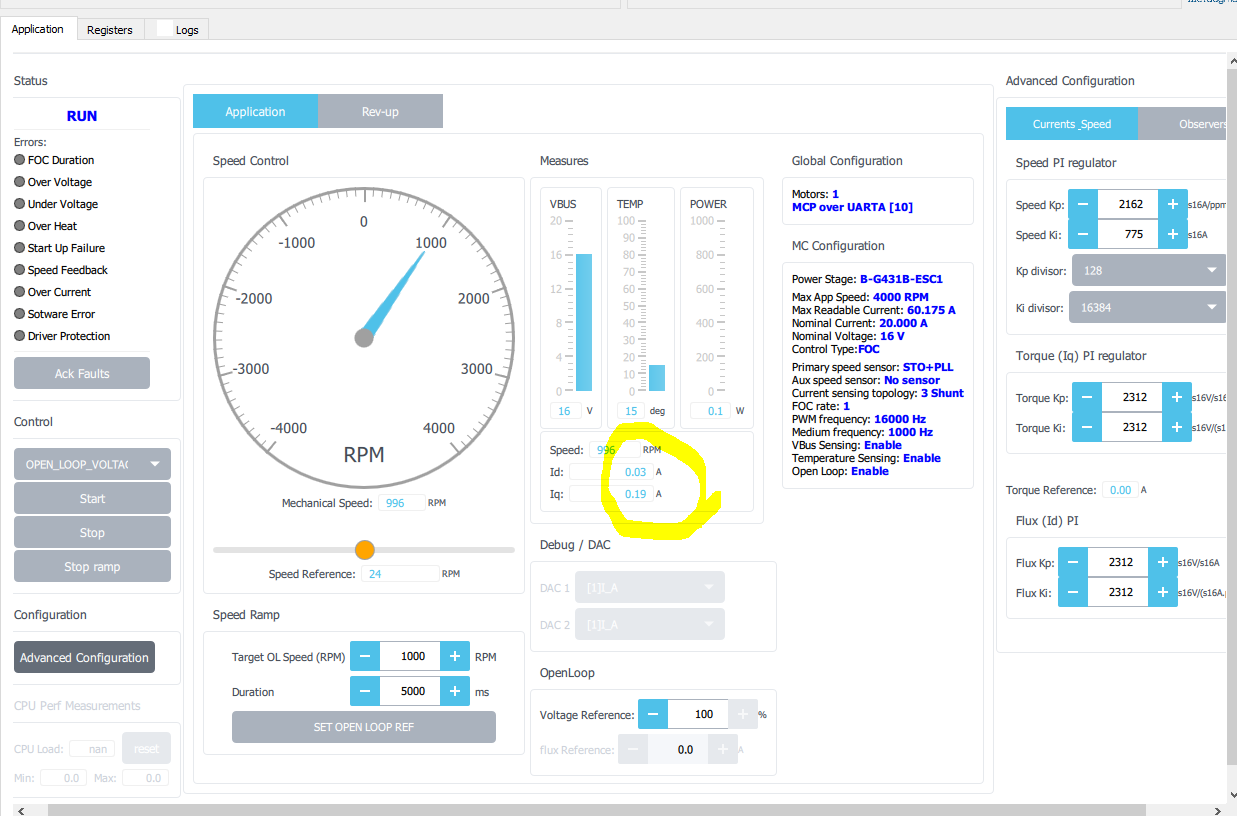
Task: Click the Stop ramp button
Action: pos(92,566)
